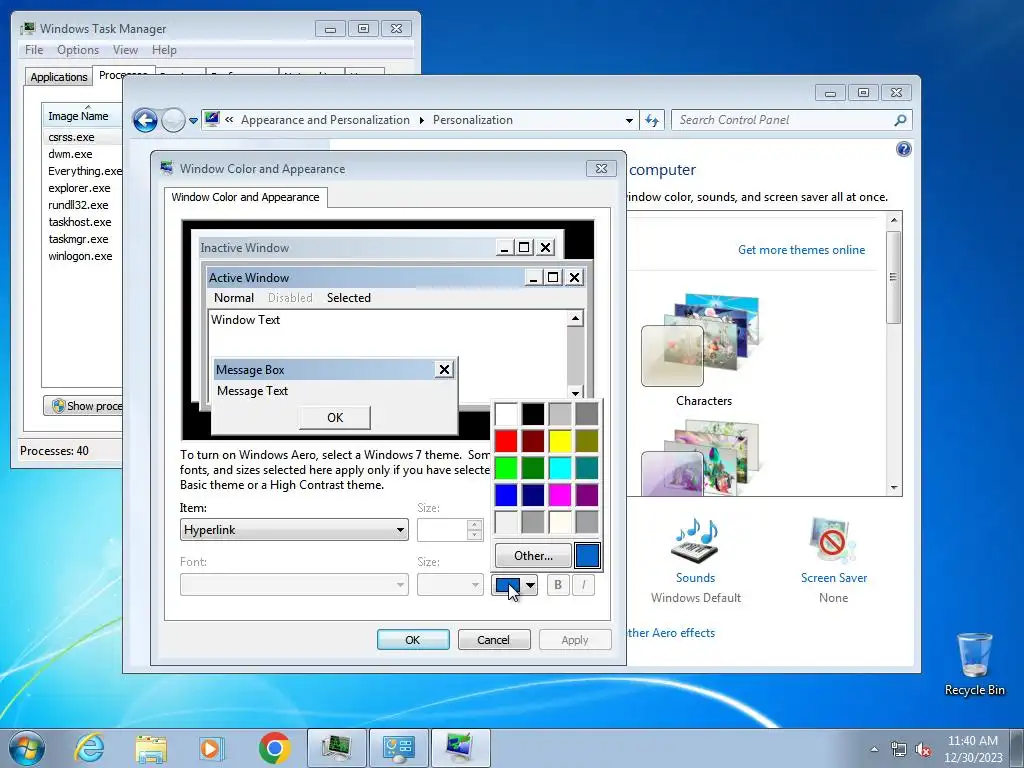
Task: Pick the black color swatch
Action: coord(533,413)
